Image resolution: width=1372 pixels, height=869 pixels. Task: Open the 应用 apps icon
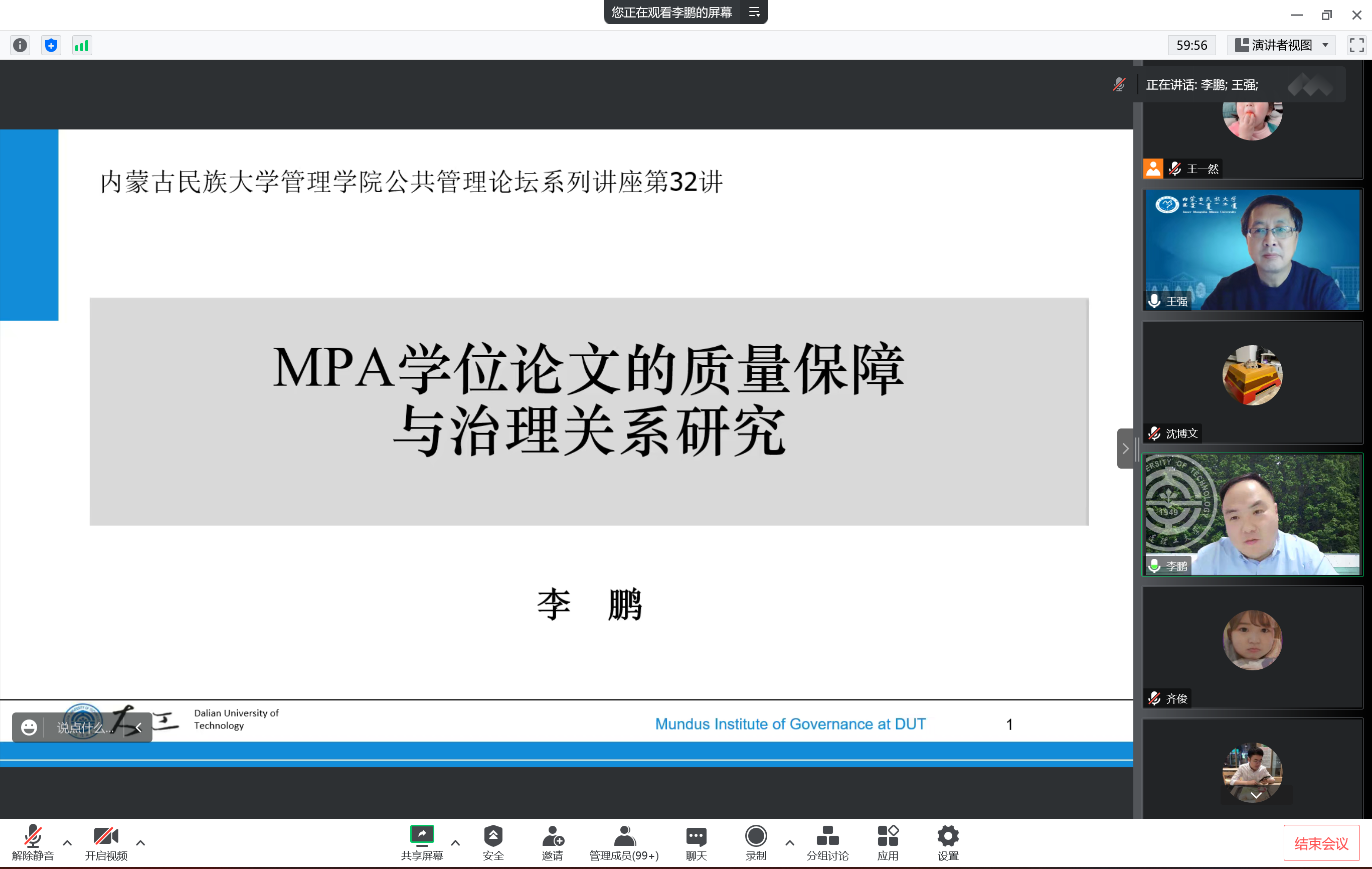tap(888, 836)
